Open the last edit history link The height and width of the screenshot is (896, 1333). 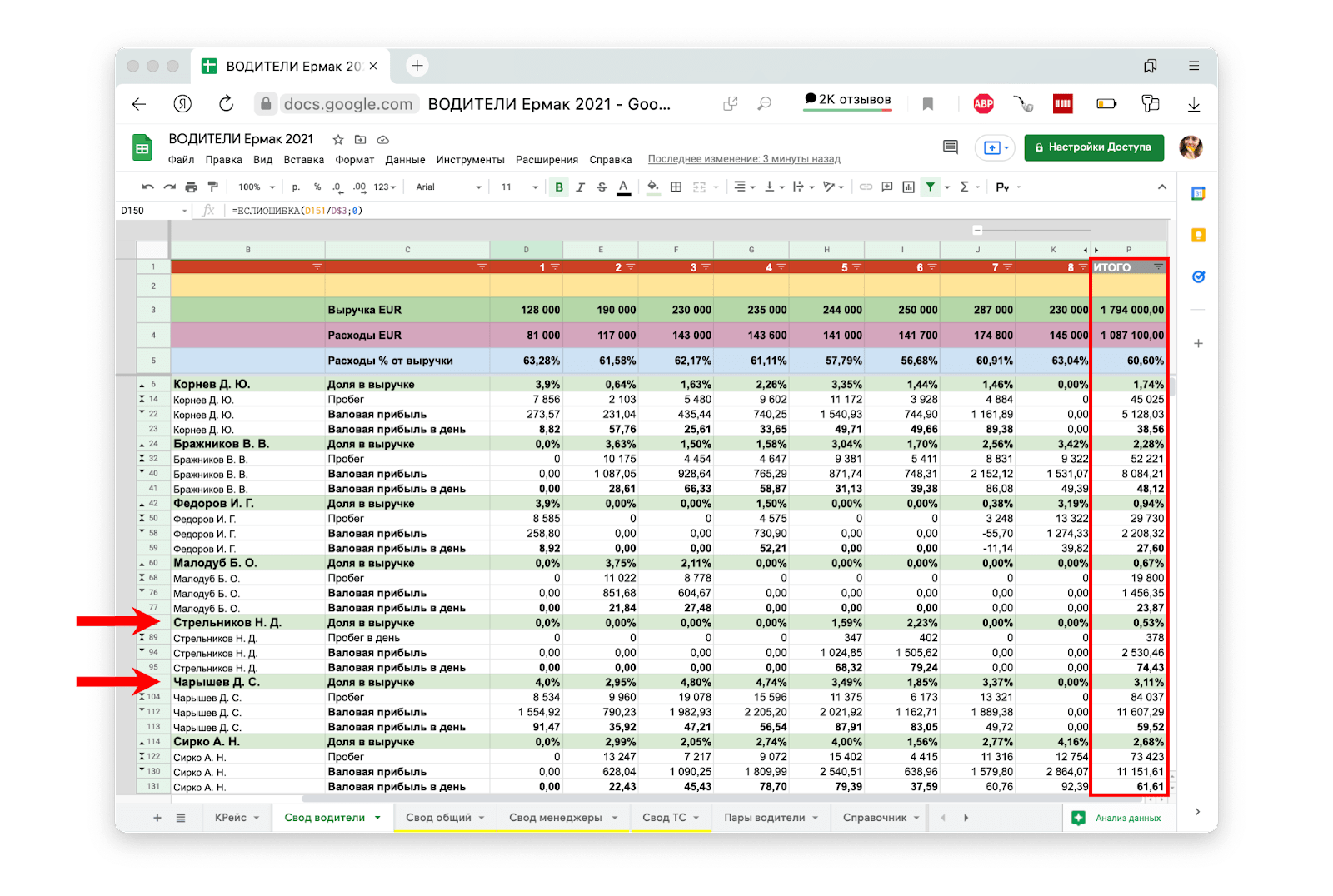pyautogui.click(x=744, y=159)
